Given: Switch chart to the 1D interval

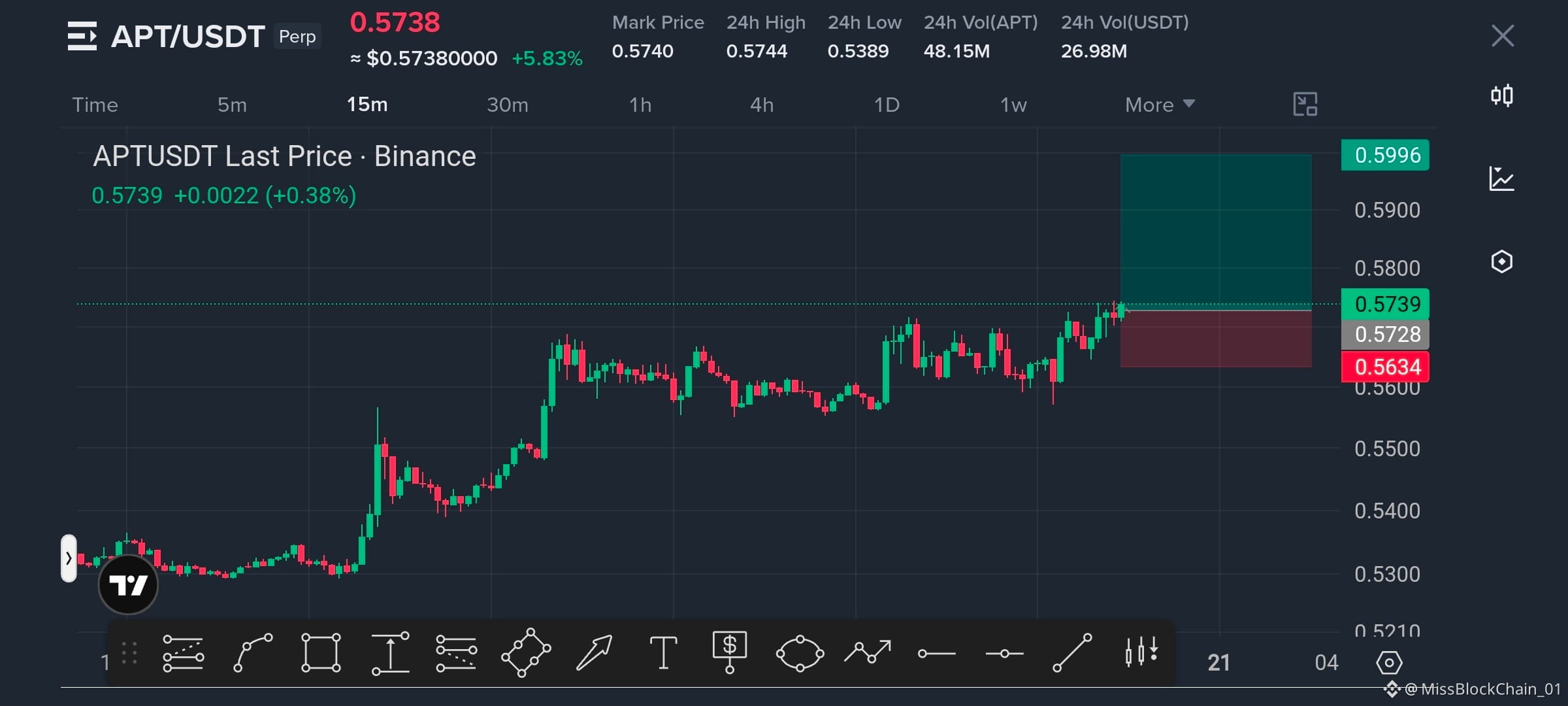Looking at the screenshot, I should (x=887, y=105).
